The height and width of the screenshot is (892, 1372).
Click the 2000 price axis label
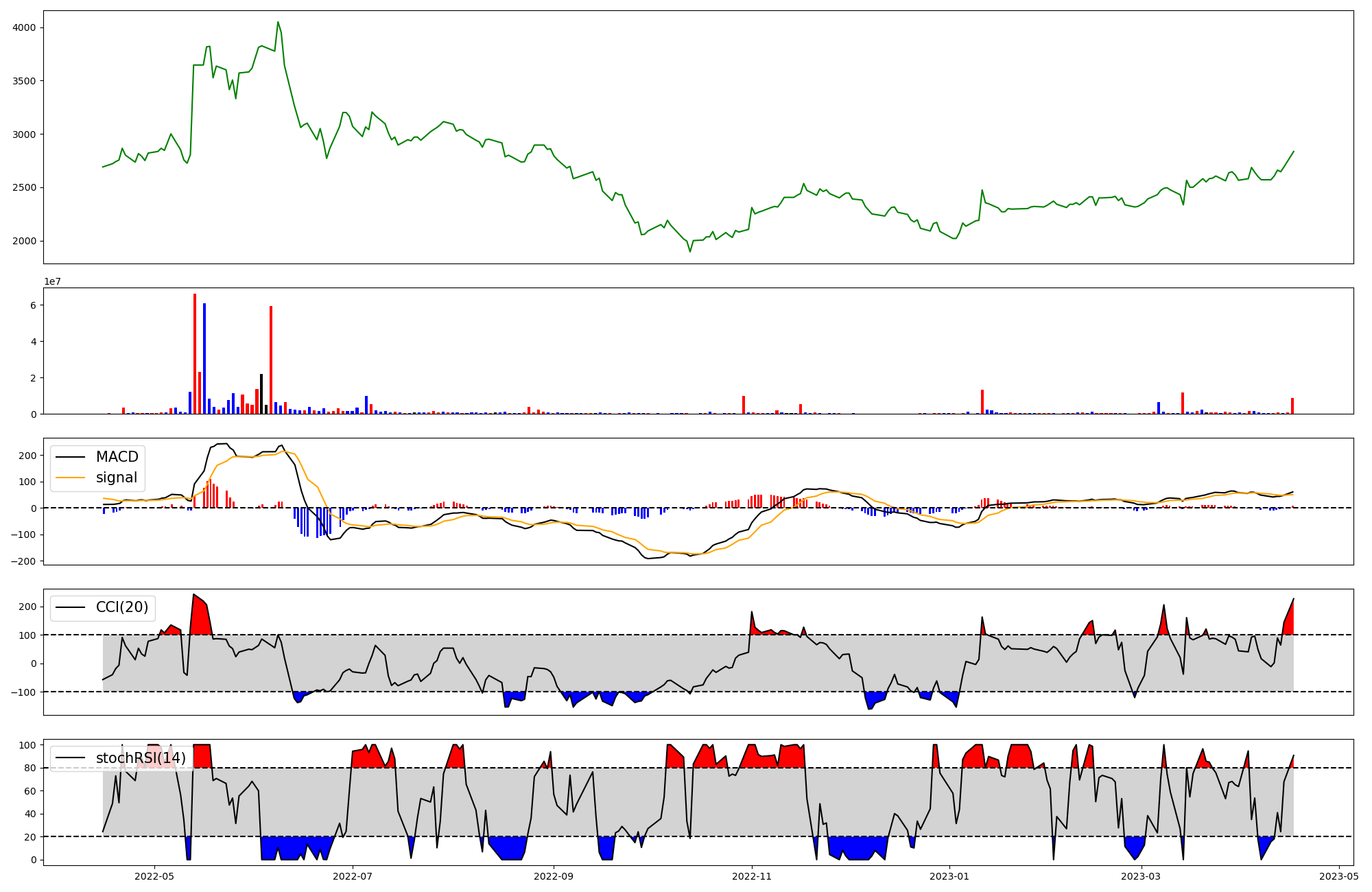[24, 241]
